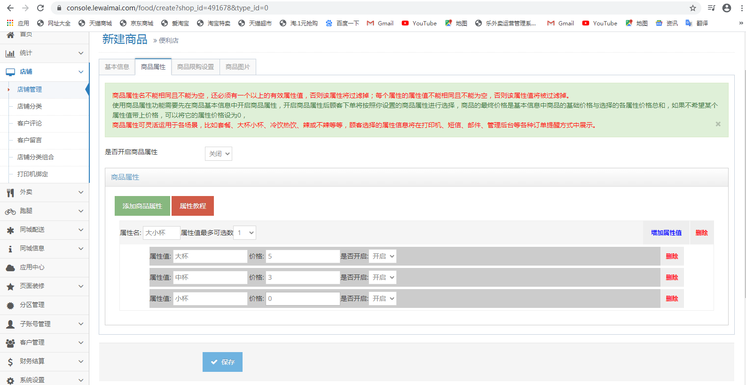The image size is (746, 385).
Task: Select the 商品属性 tab
Action: [153, 67]
